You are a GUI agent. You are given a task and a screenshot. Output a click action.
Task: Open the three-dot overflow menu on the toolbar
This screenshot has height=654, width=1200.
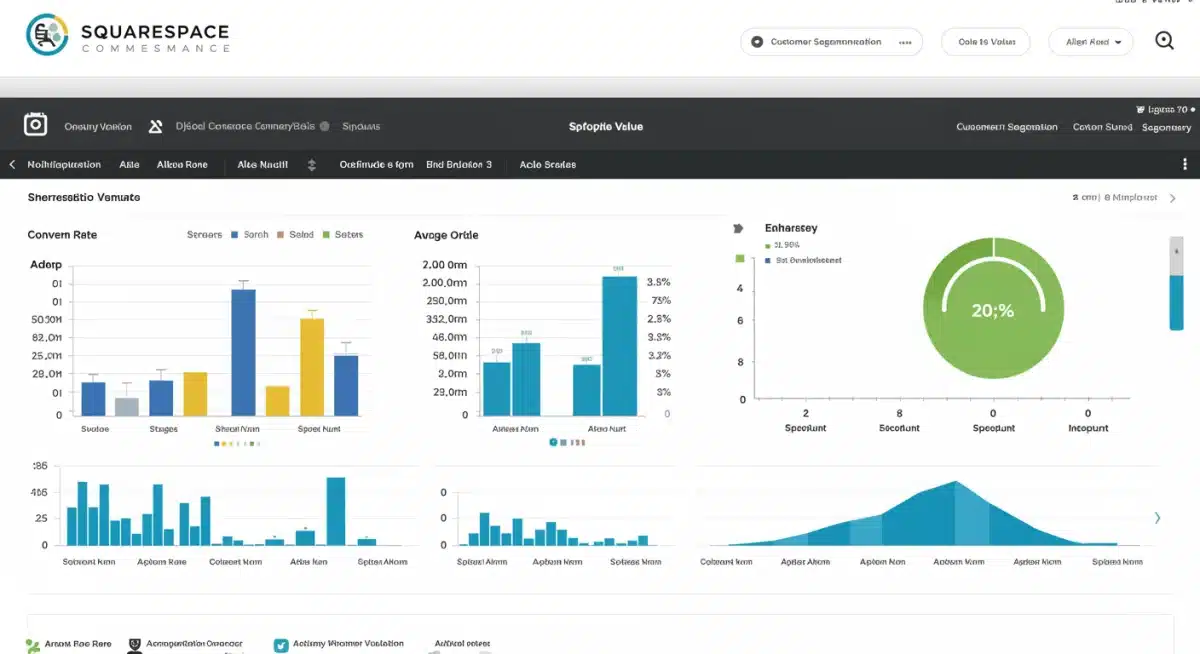(x=1186, y=163)
